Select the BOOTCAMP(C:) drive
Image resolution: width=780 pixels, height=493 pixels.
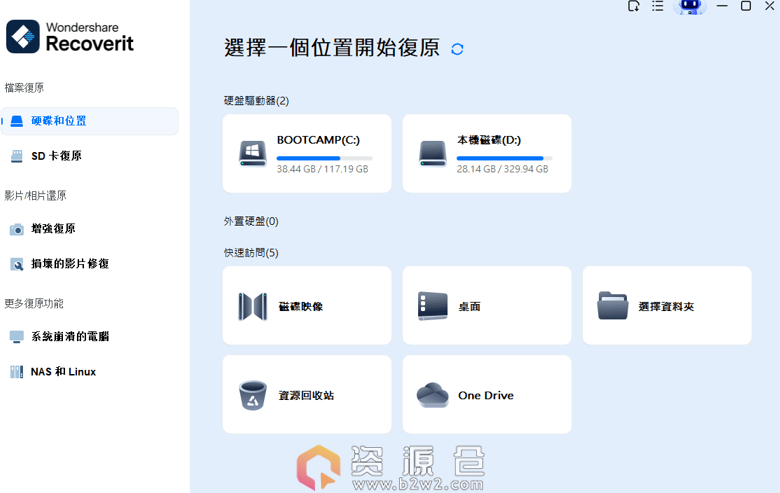coord(306,153)
